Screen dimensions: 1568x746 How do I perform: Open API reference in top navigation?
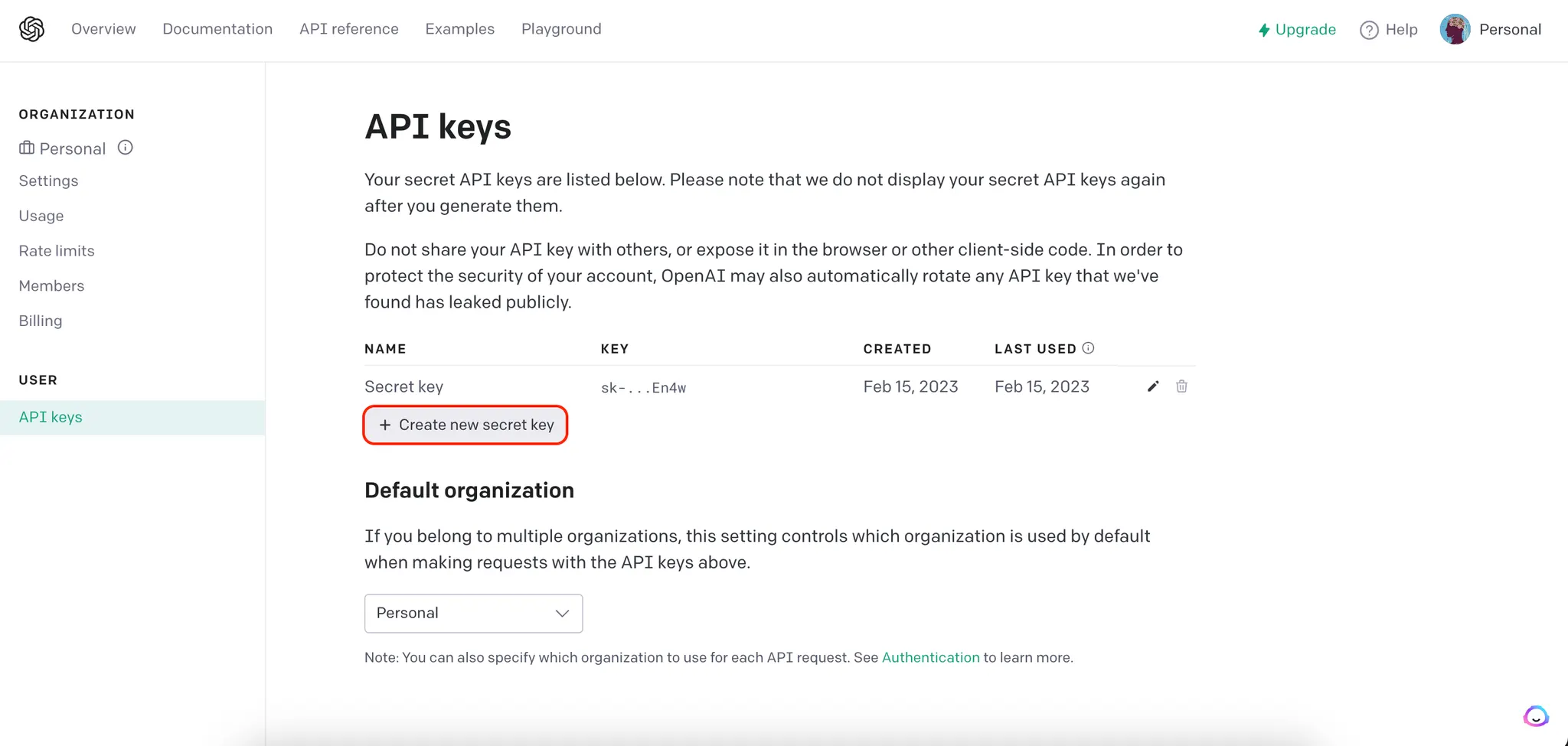click(349, 29)
